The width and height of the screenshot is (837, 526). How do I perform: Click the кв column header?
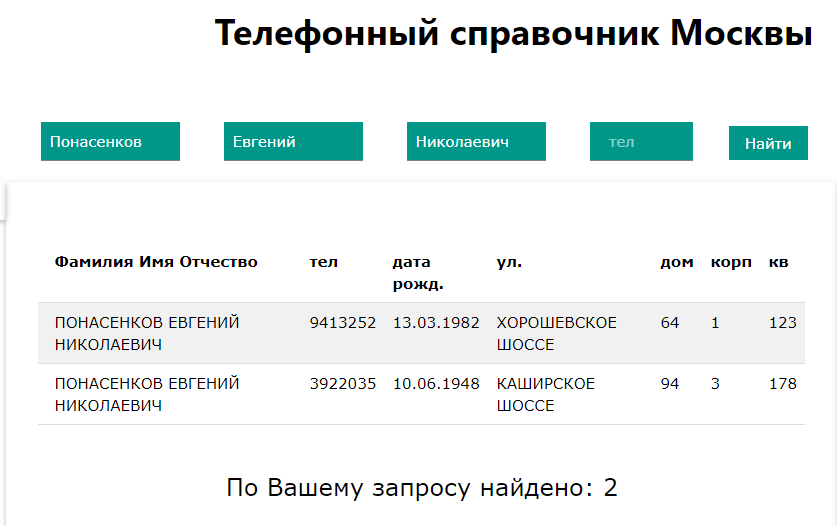(x=778, y=262)
